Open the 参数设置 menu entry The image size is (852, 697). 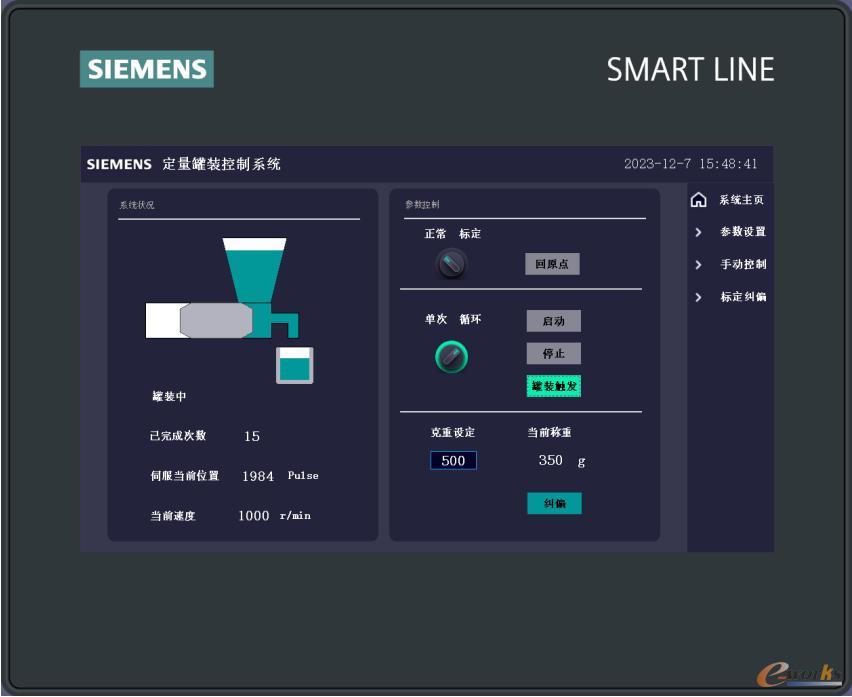(x=743, y=232)
